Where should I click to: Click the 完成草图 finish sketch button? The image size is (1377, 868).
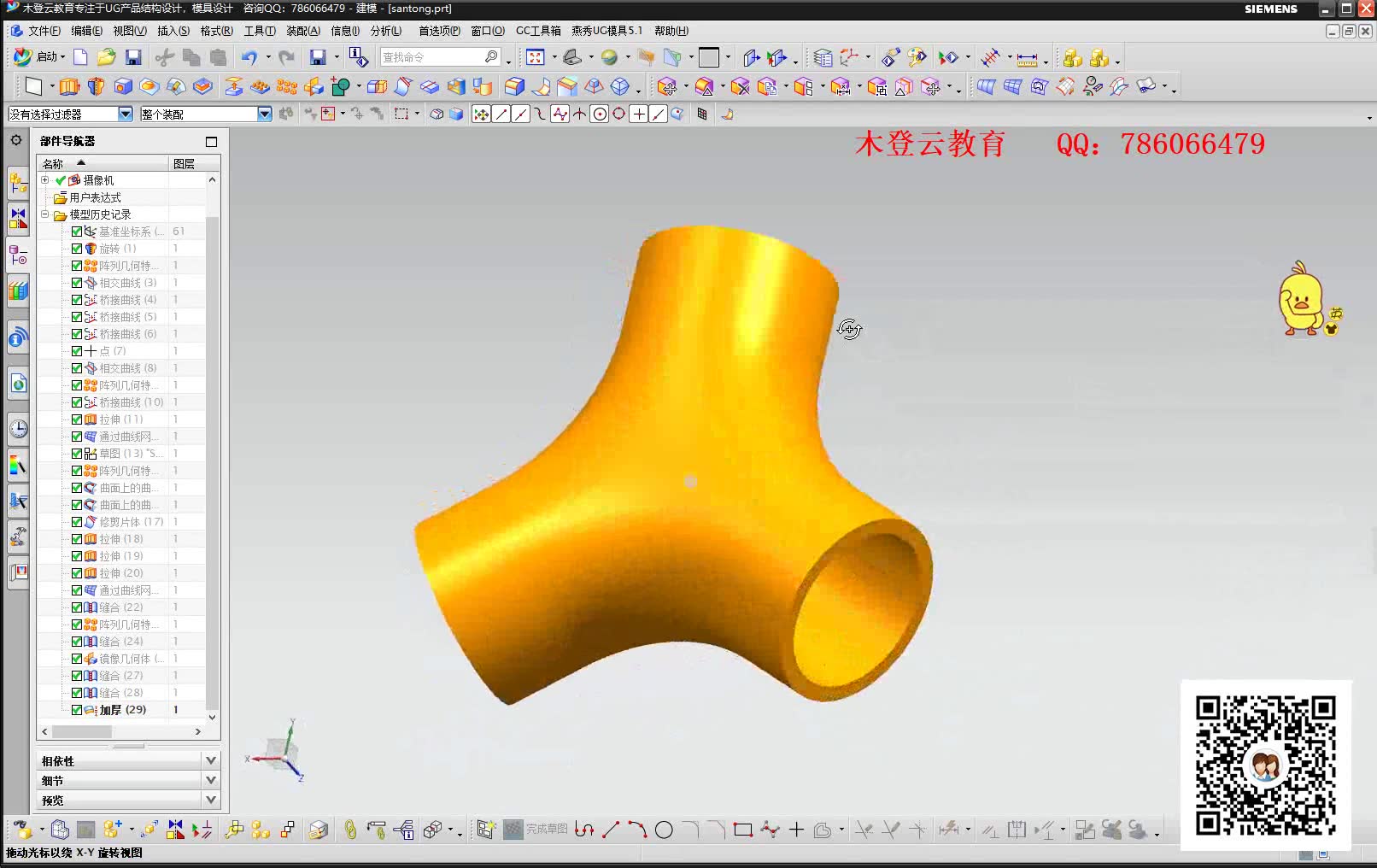(536, 830)
